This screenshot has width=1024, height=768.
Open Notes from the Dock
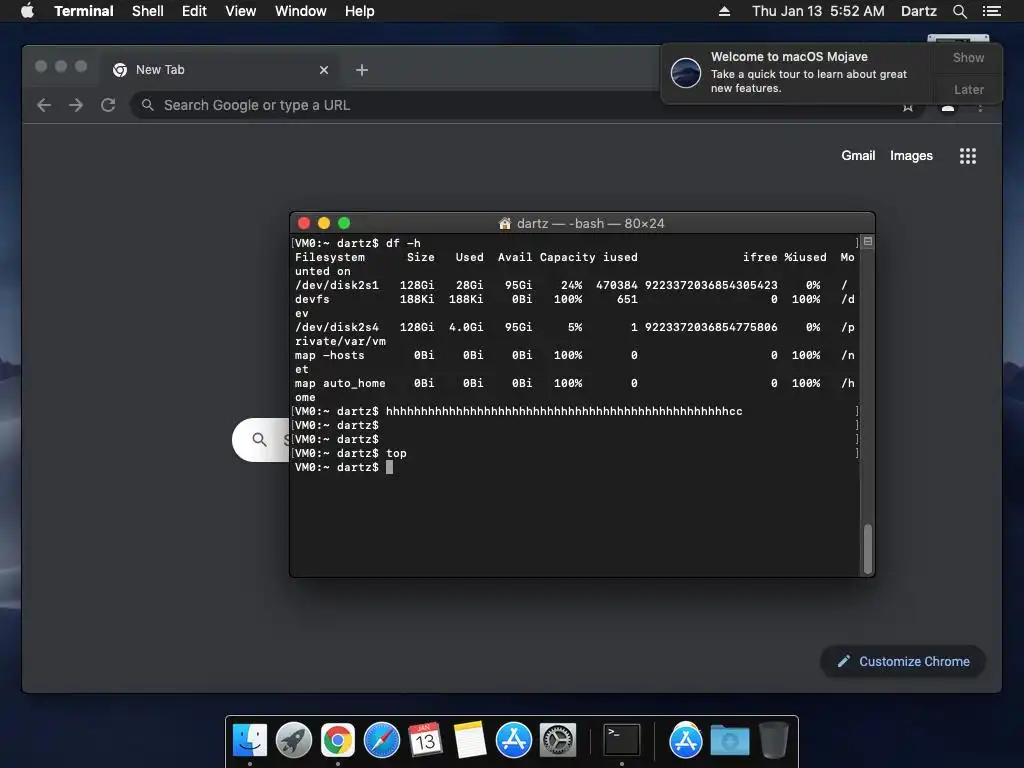click(470, 740)
